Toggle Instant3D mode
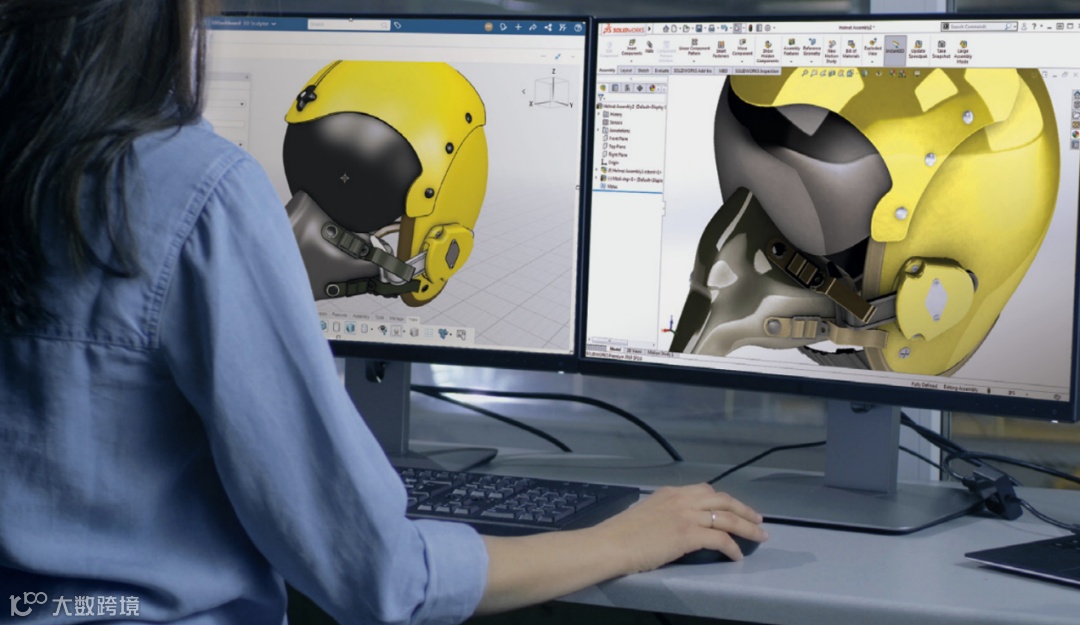Viewport: 1080px width, 625px height. 895,50
